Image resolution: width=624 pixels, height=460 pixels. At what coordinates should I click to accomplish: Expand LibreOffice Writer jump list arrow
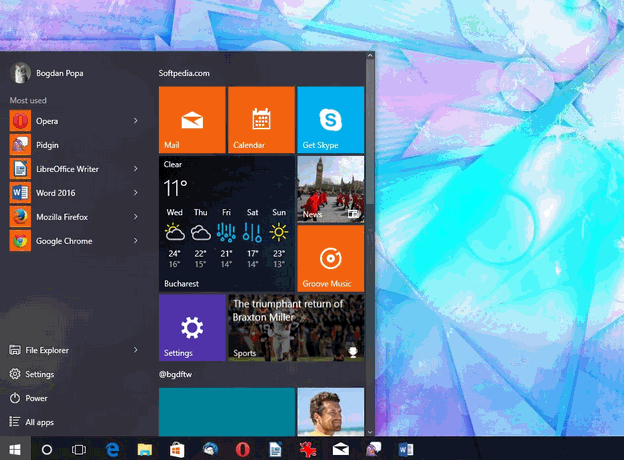(x=136, y=169)
